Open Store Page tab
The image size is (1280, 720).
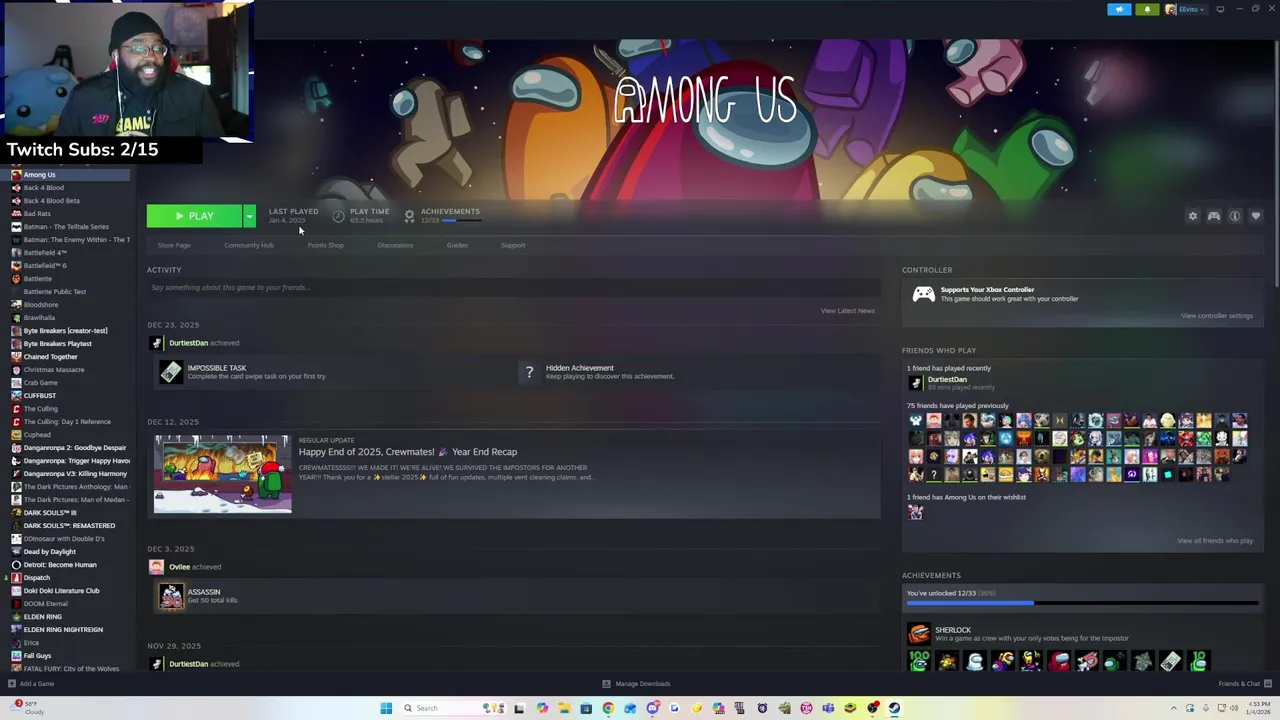[x=174, y=245]
